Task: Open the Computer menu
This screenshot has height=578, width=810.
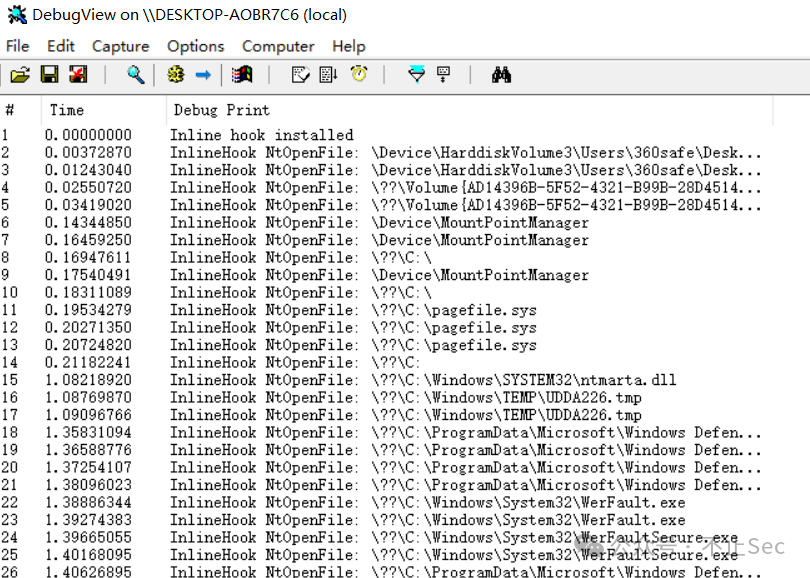Action: pos(277,46)
